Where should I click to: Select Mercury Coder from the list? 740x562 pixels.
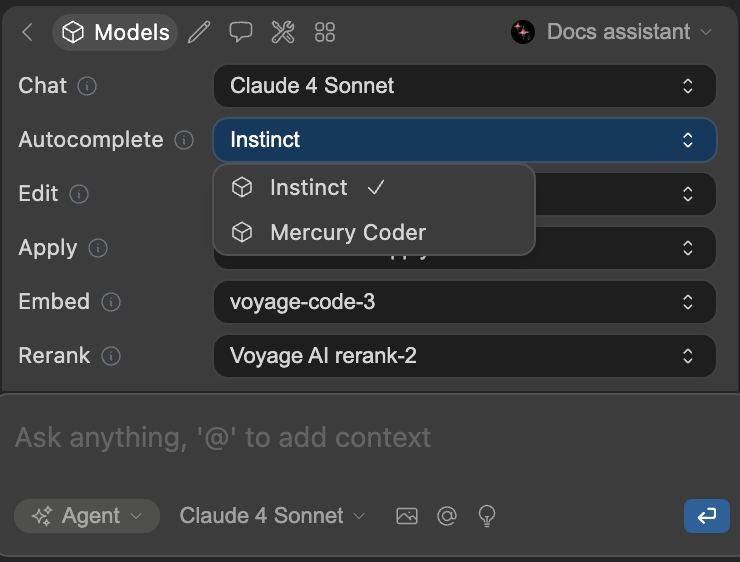pyautogui.click(x=347, y=233)
